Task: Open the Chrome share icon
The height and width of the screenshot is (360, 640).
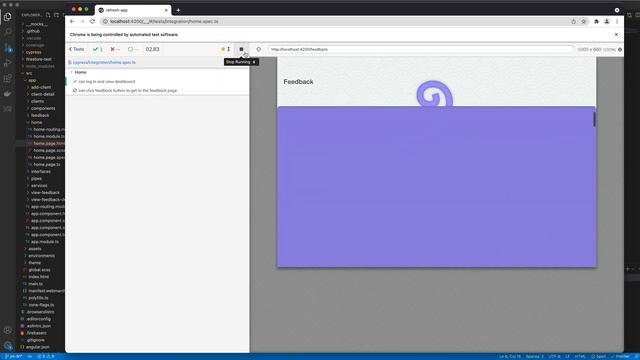Action: pos(573,21)
